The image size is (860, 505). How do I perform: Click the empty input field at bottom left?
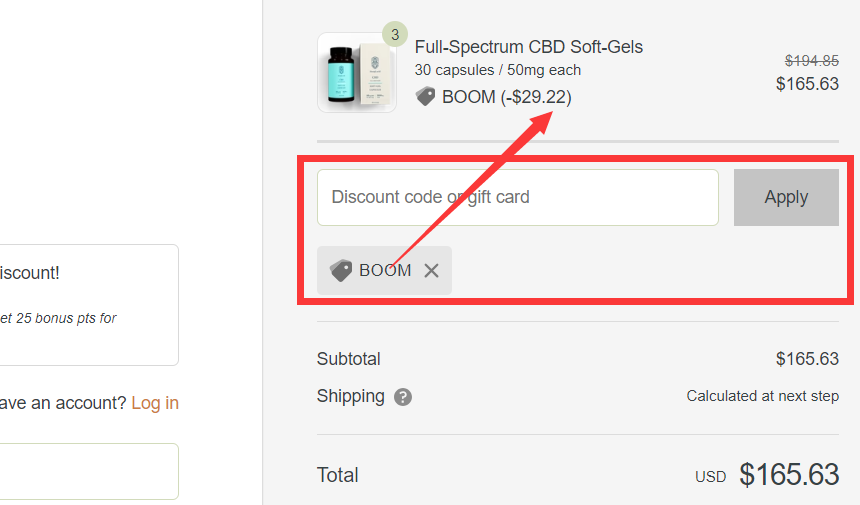[x=88, y=471]
